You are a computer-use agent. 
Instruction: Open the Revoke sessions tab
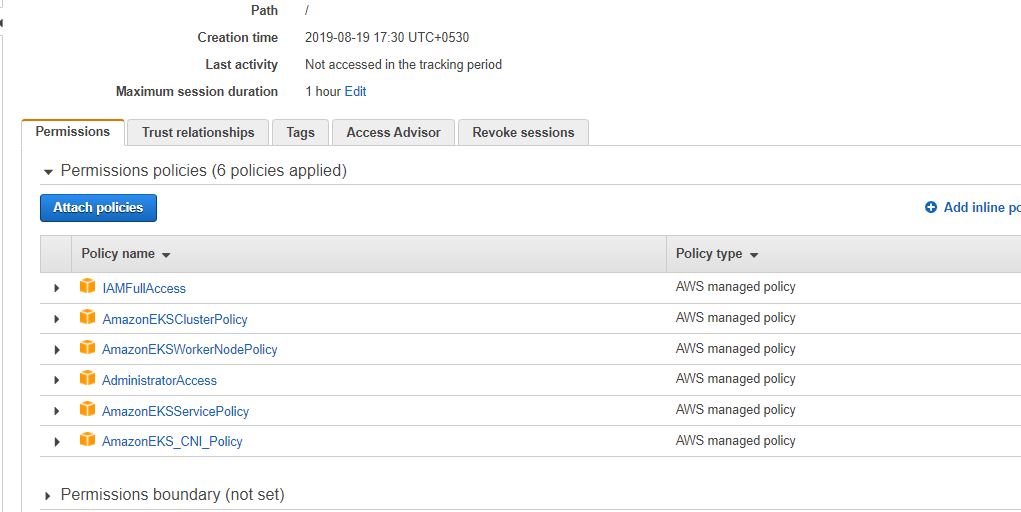point(523,132)
